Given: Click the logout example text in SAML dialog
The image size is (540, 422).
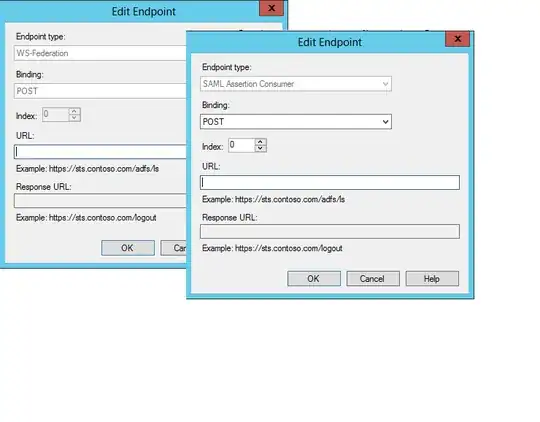Looking at the screenshot, I should [272, 248].
